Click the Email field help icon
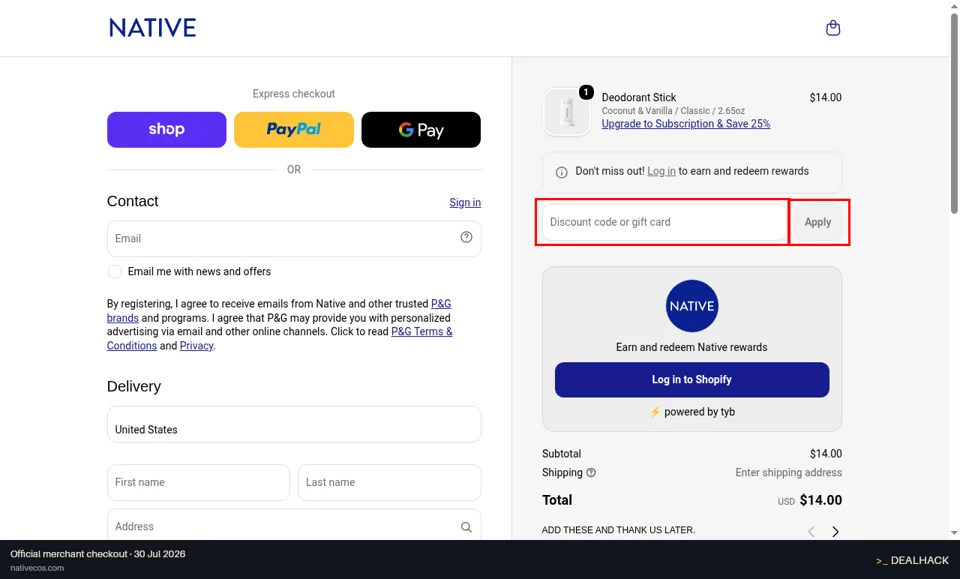 (467, 237)
